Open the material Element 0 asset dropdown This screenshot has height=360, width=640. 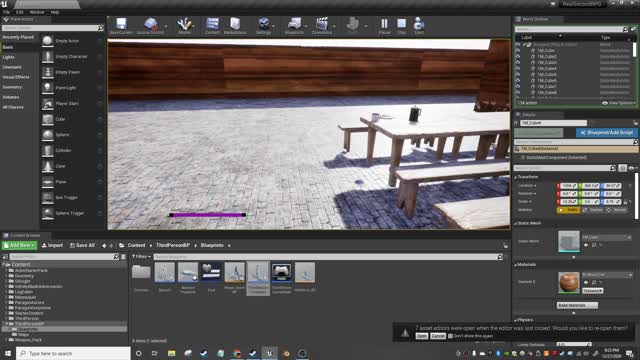[x=607, y=275]
